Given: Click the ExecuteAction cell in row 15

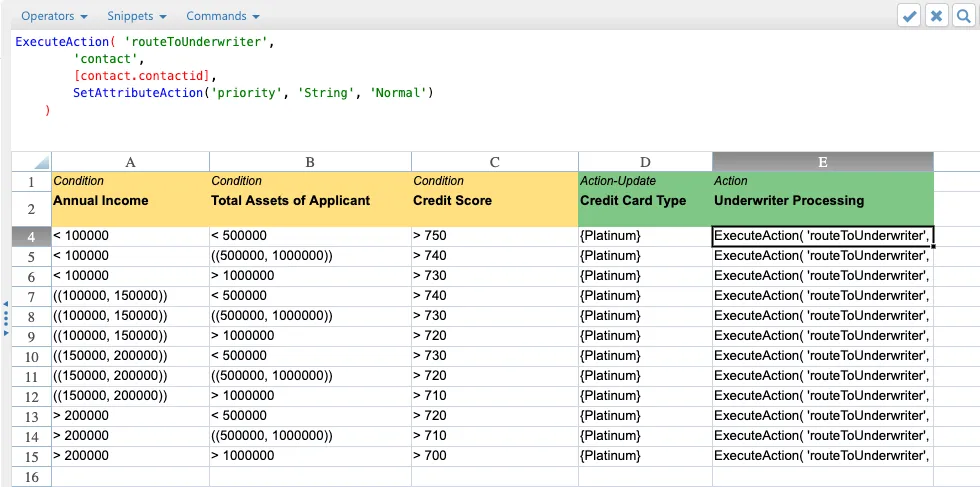Looking at the screenshot, I should coord(822,456).
